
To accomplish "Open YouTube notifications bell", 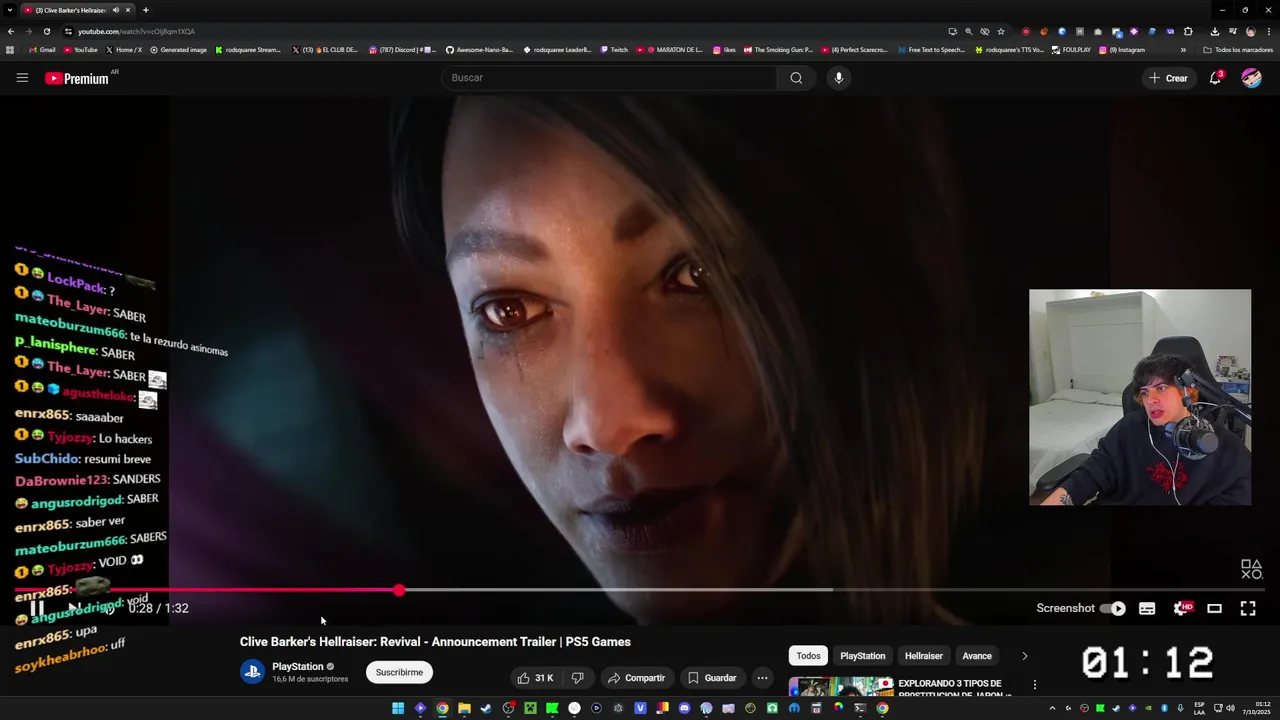I will 1216,78.
